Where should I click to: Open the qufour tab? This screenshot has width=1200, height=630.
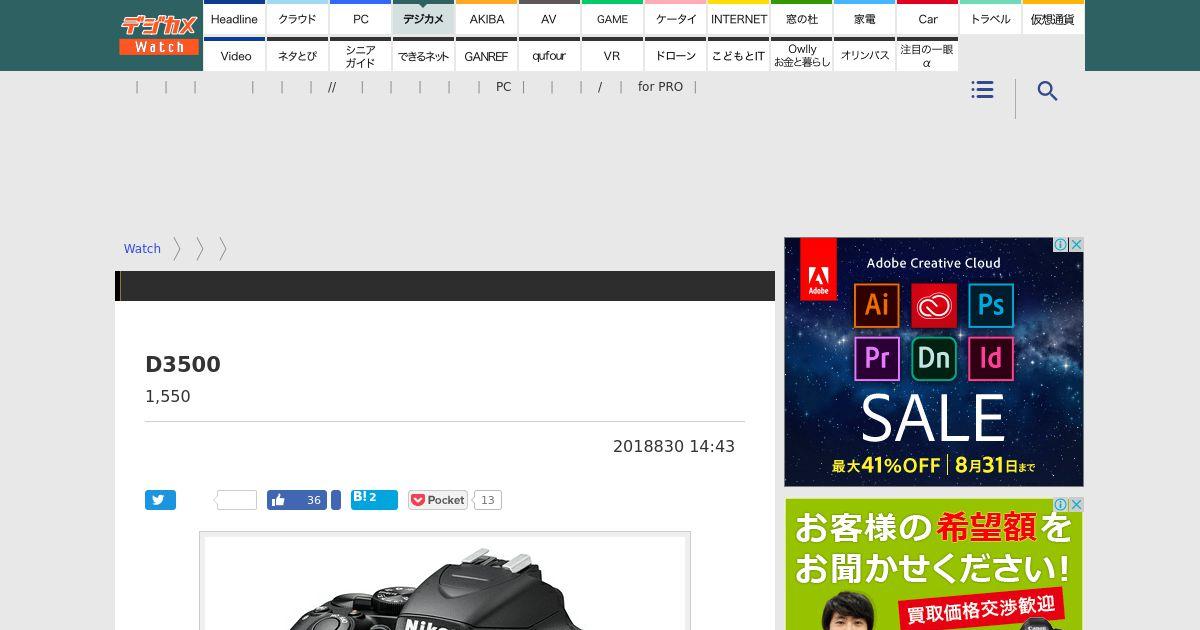pyautogui.click(x=549, y=55)
